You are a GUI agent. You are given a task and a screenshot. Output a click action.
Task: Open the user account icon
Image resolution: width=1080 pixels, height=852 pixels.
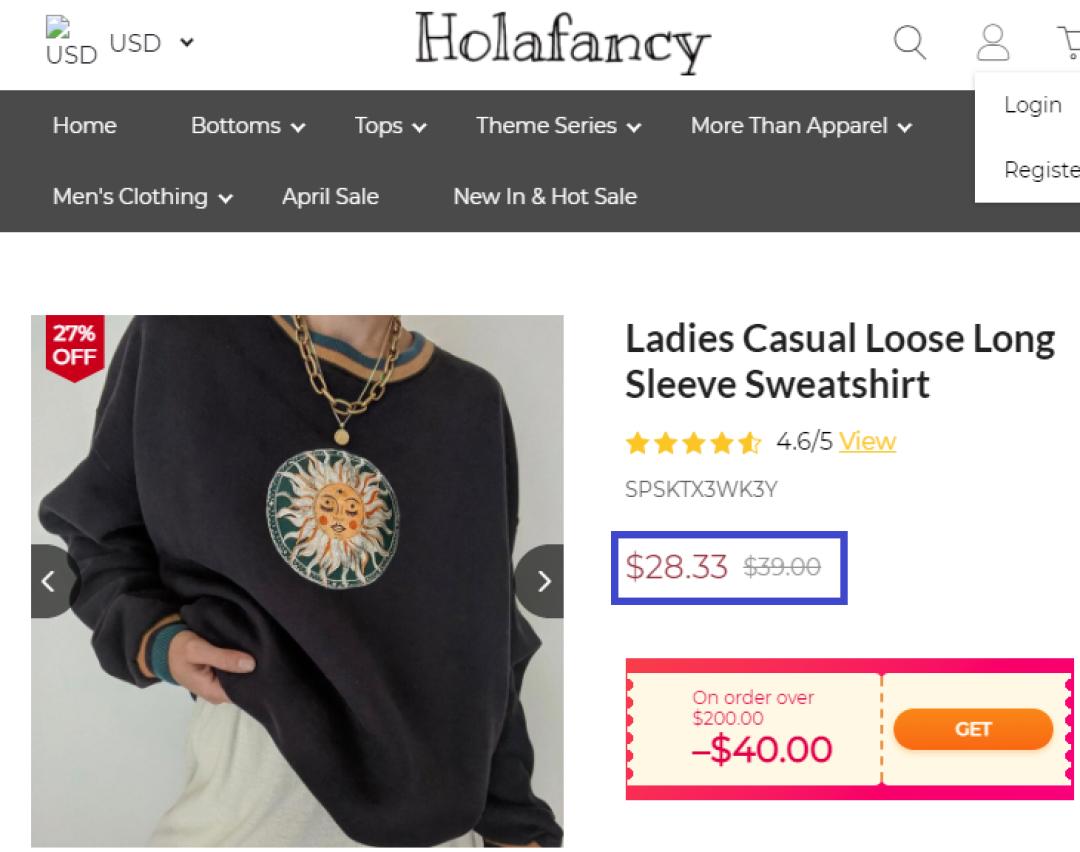[992, 43]
